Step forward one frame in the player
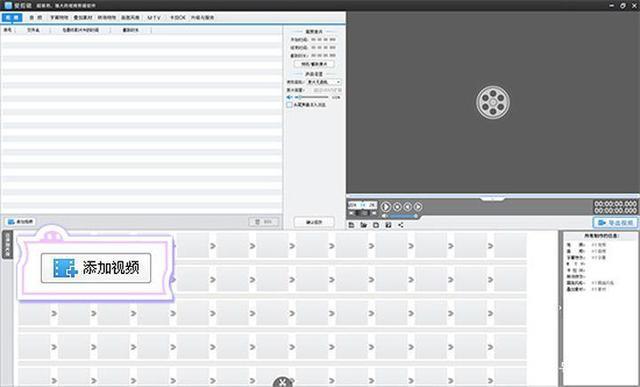This screenshot has height=387, width=640. 418,207
